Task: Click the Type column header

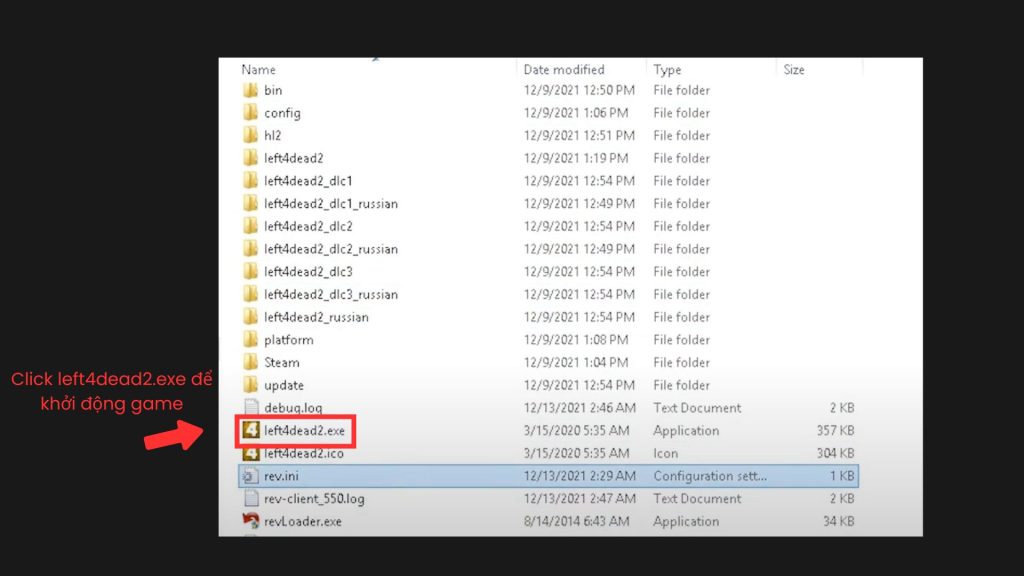Action: pyautogui.click(x=667, y=70)
